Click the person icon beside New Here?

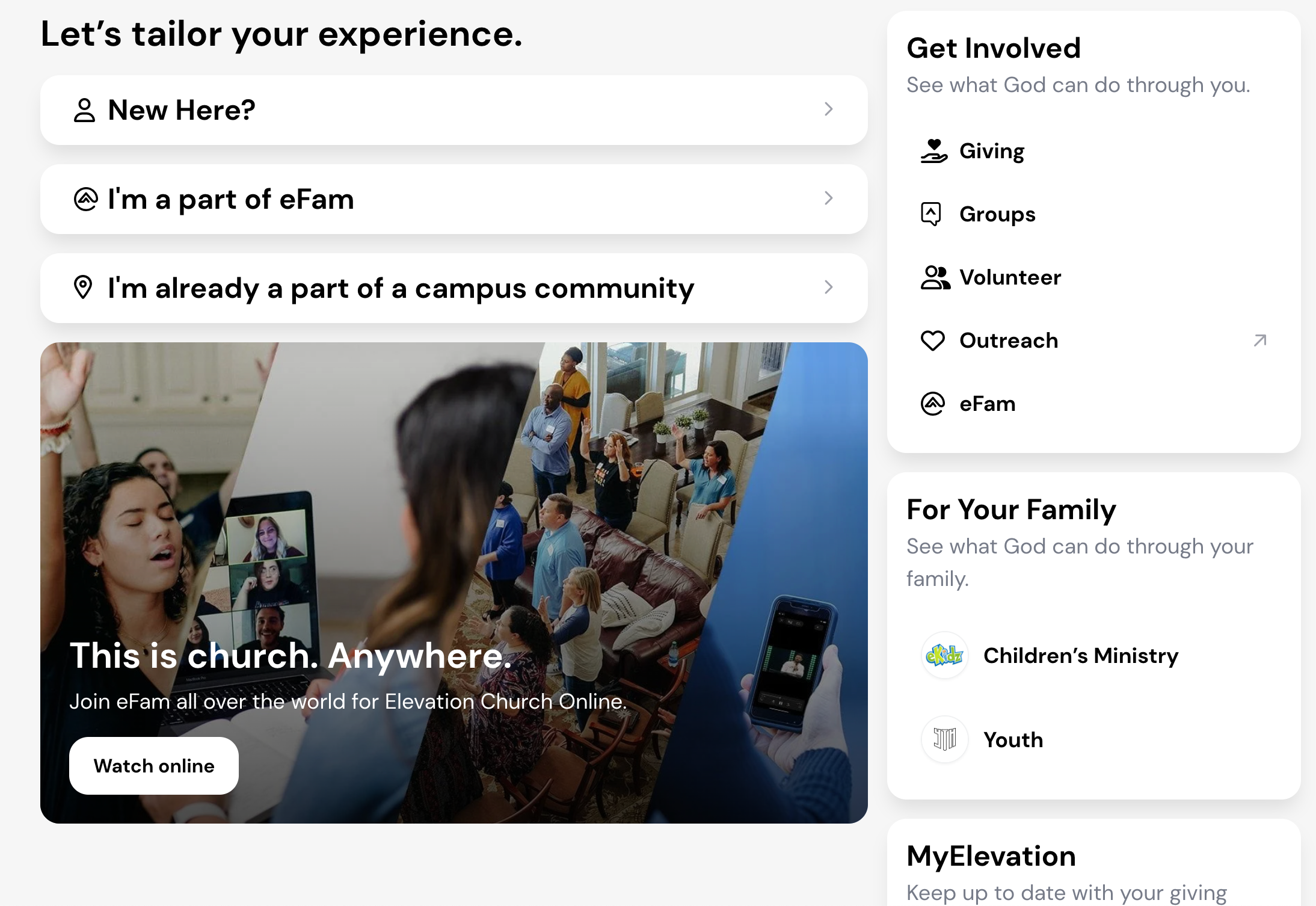(84, 110)
